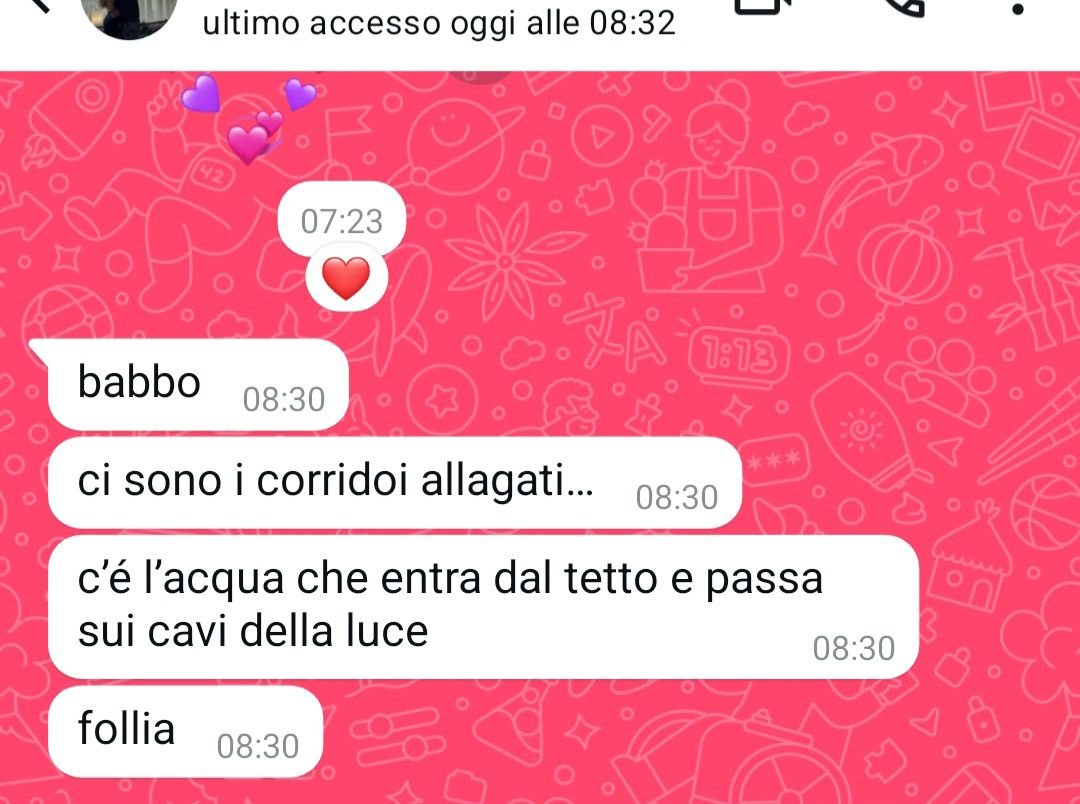
Task: Tap the words 'sui cavi della luce'
Action: (253, 631)
